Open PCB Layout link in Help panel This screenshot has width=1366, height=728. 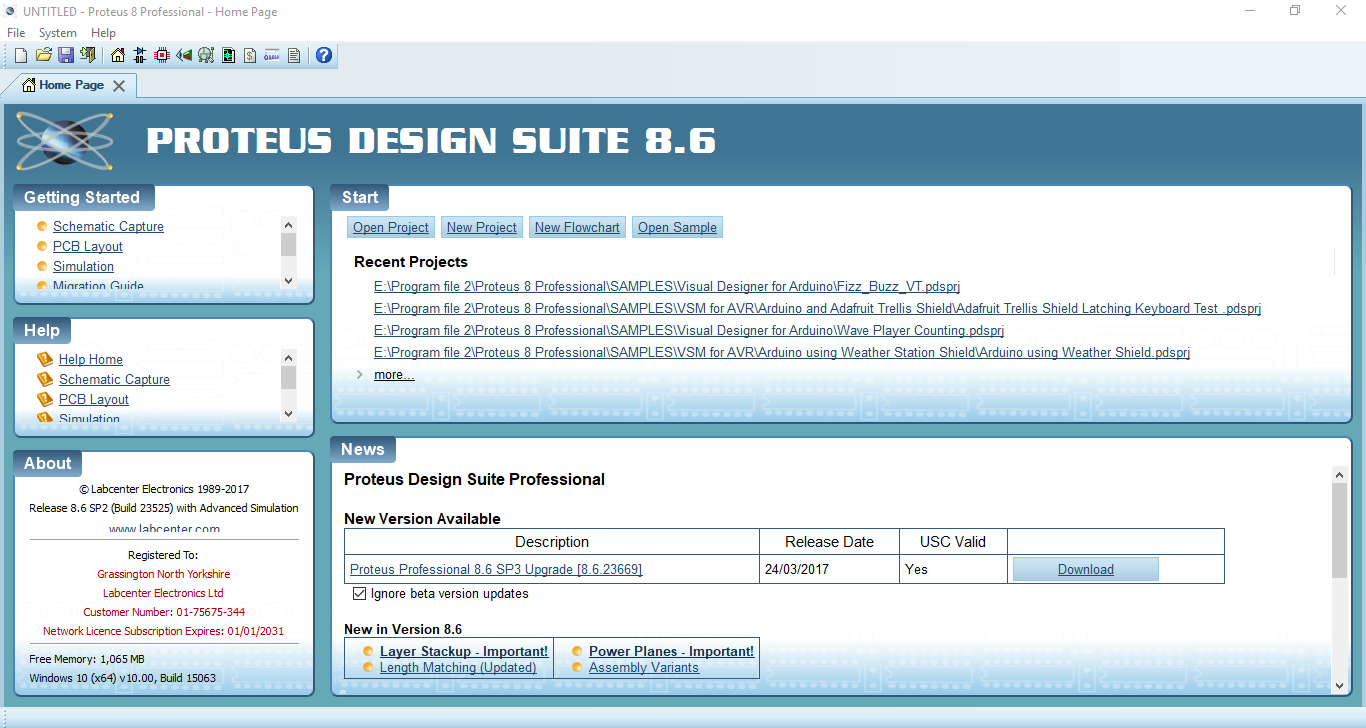(x=94, y=399)
